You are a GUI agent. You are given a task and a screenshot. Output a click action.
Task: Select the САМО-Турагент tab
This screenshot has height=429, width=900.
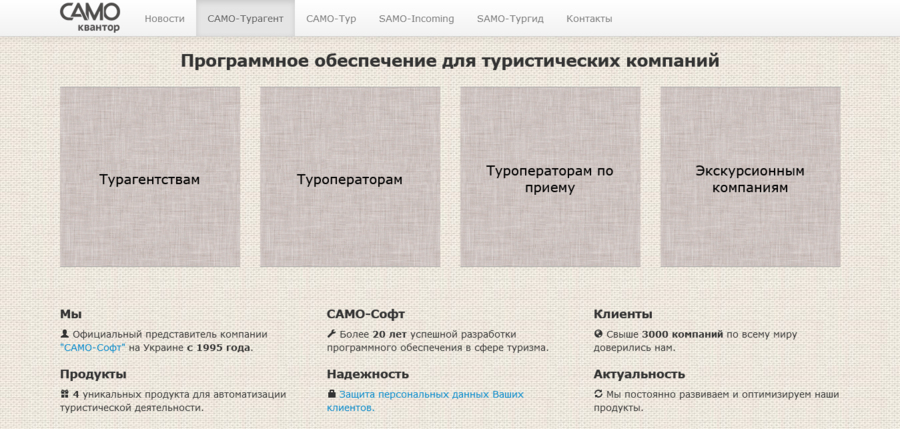pos(246,18)
